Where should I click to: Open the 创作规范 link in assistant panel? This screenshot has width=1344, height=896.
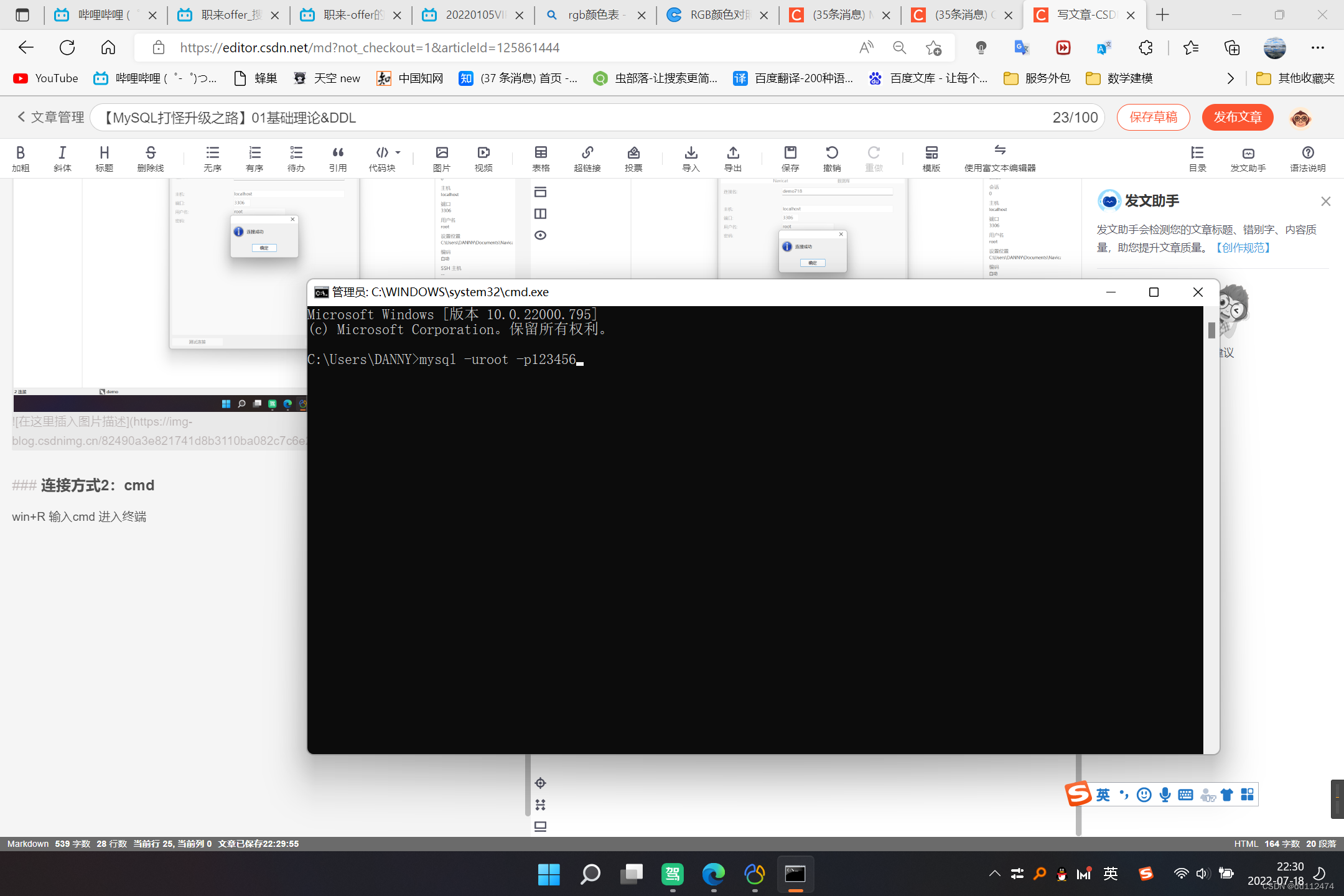(1243, 248)
